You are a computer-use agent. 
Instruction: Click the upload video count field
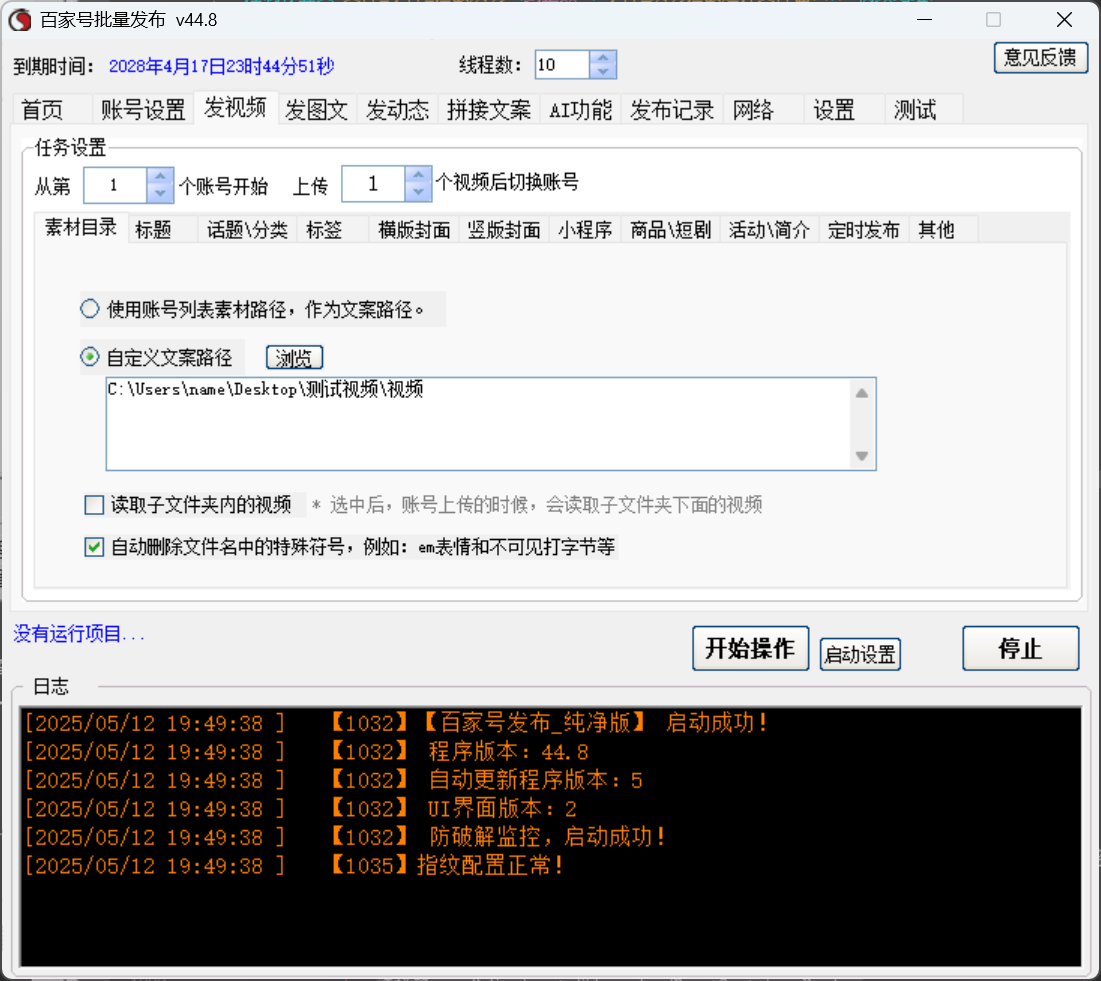(x=374, y=184)
